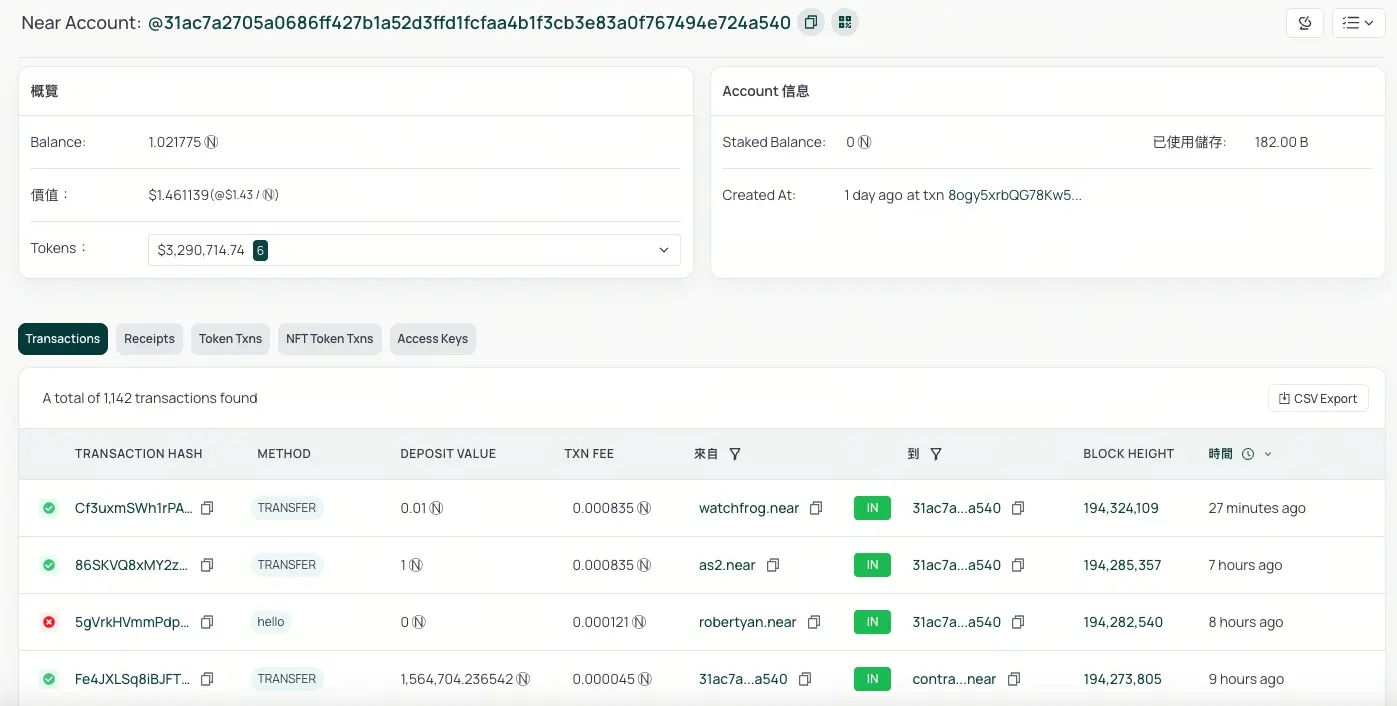Copy the Cf3uxmSWh1rPA transaction hash
This screenshot has height=706, width=1397.
click(x=207, y=508)
